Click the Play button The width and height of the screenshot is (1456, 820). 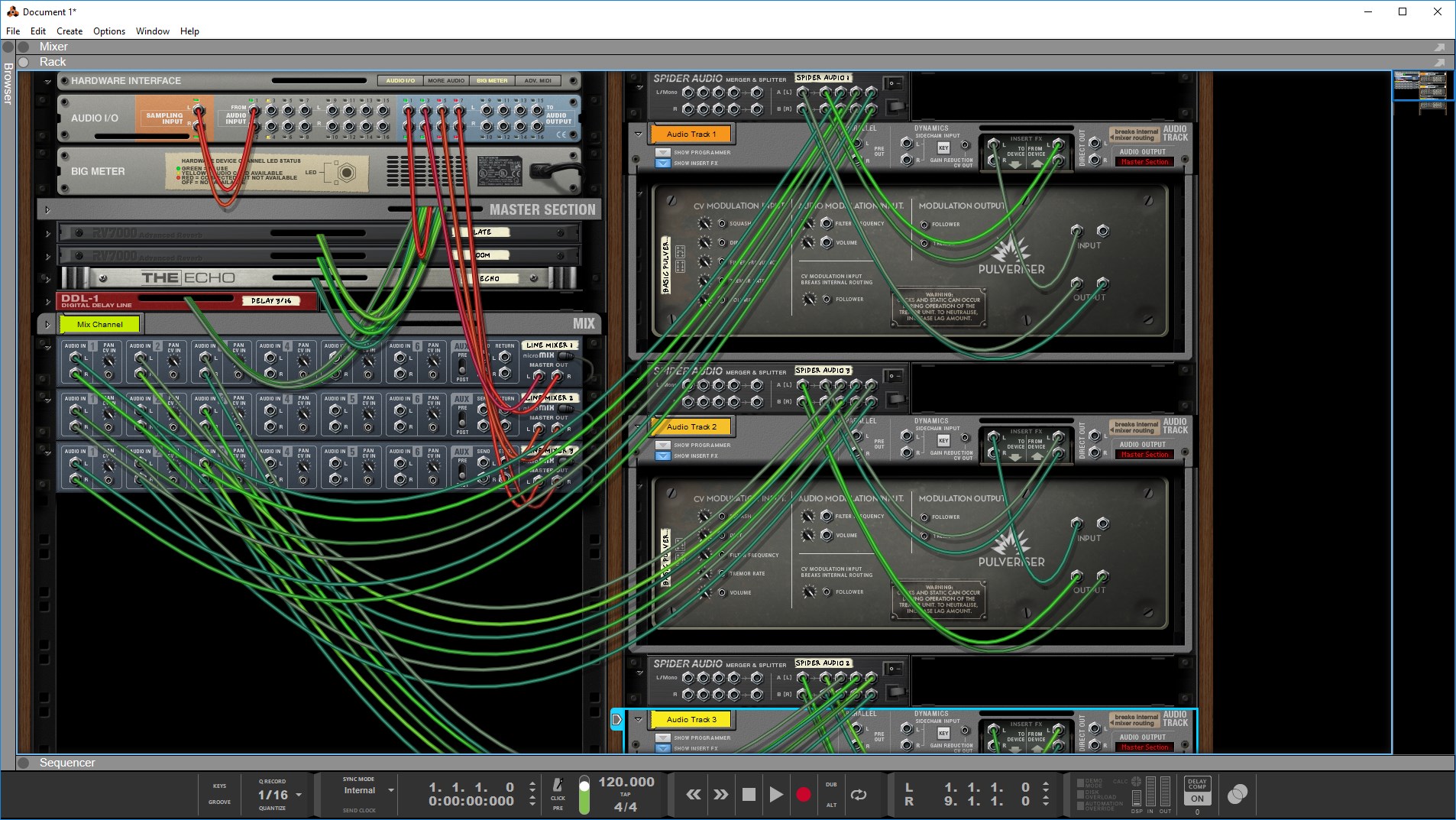click(x=775, y=795)
